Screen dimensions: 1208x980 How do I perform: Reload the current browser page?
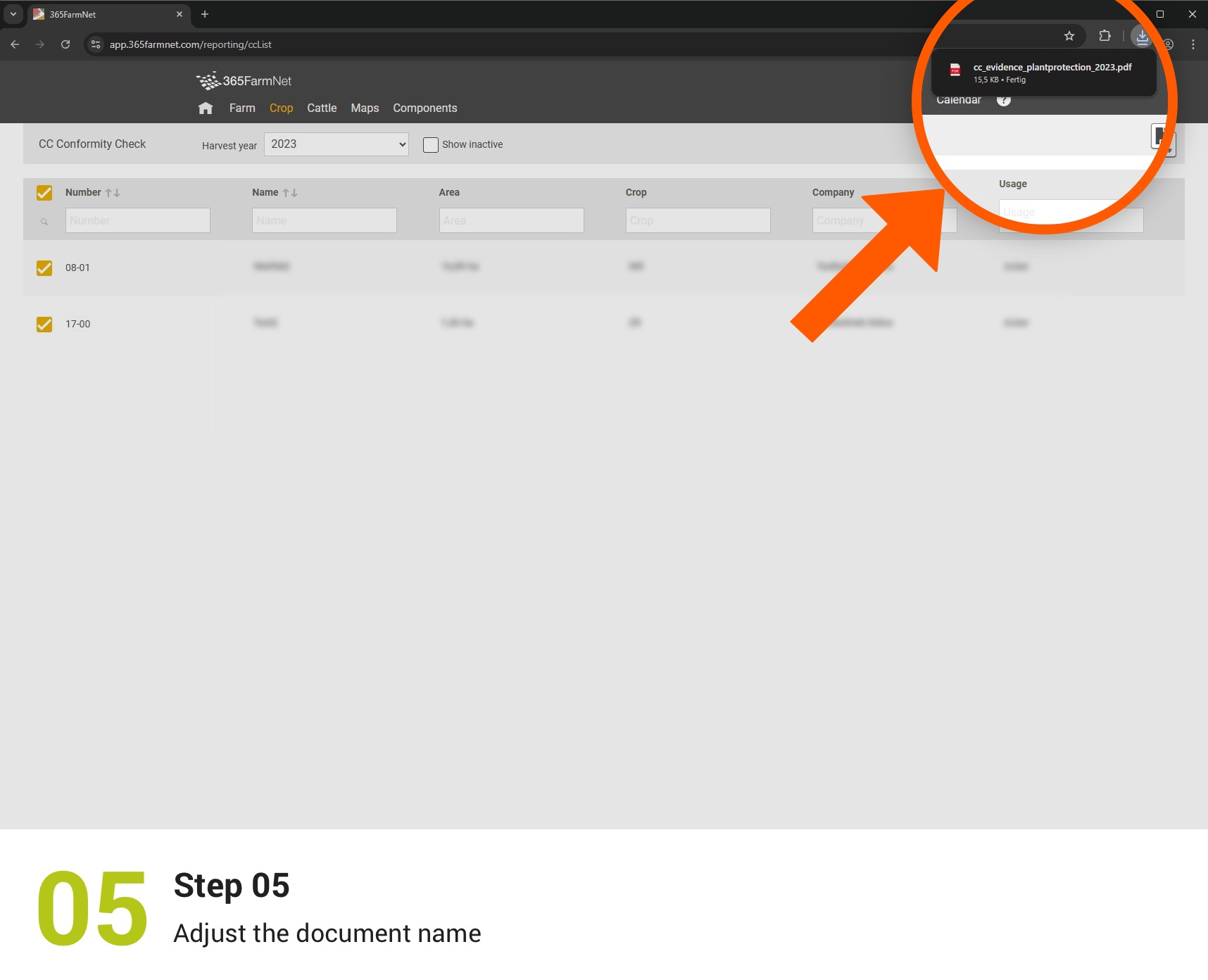point(65,44)
